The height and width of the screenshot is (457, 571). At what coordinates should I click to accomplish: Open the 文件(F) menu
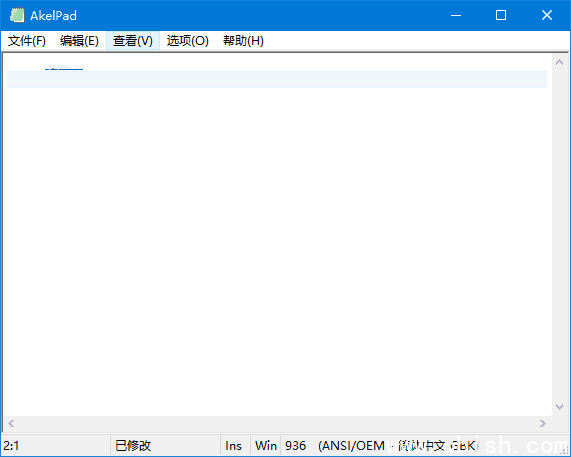click(27, 40)
